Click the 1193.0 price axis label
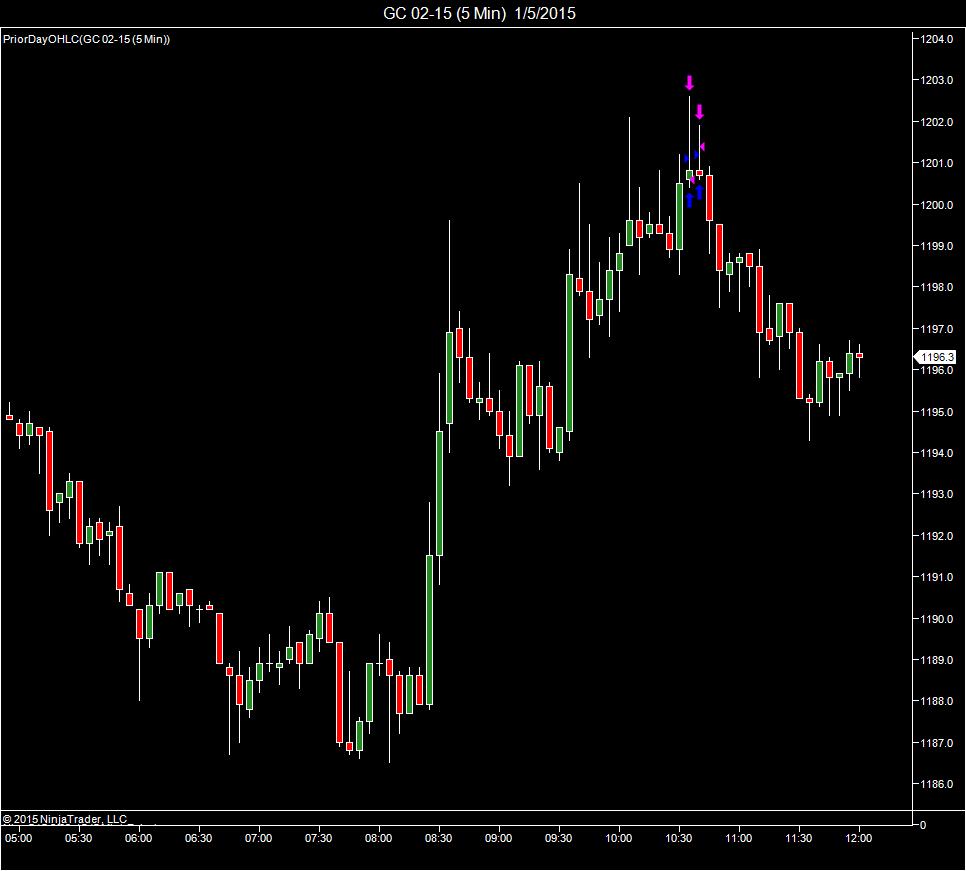Screen dimensions: 966x871 (x=936, y=494)
